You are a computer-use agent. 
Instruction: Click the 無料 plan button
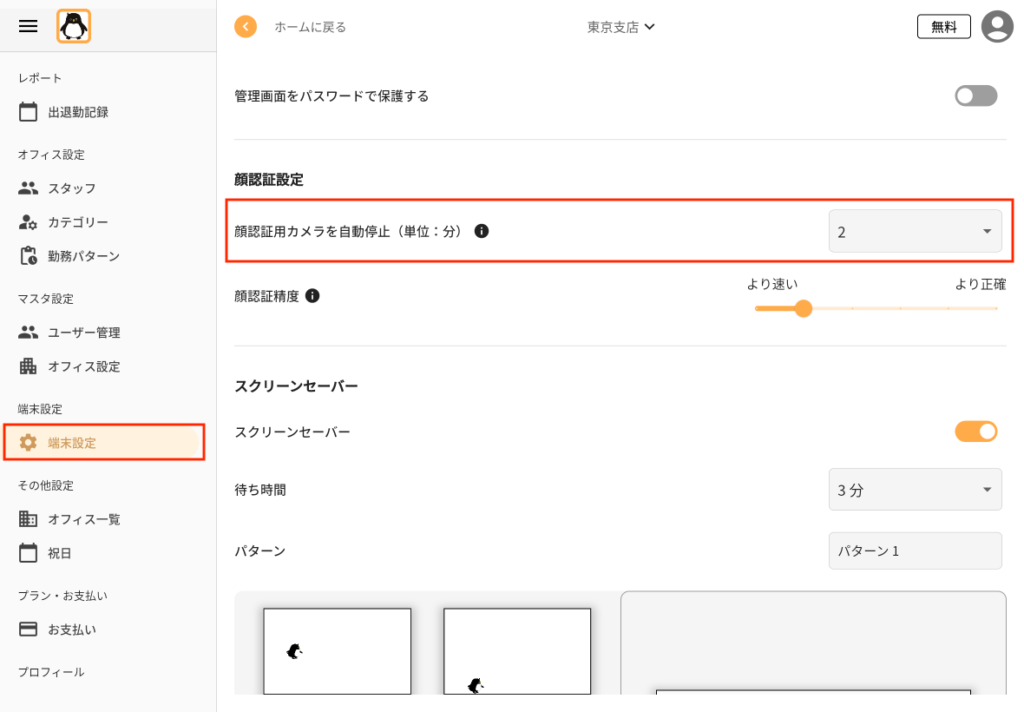tap(944, 27)
